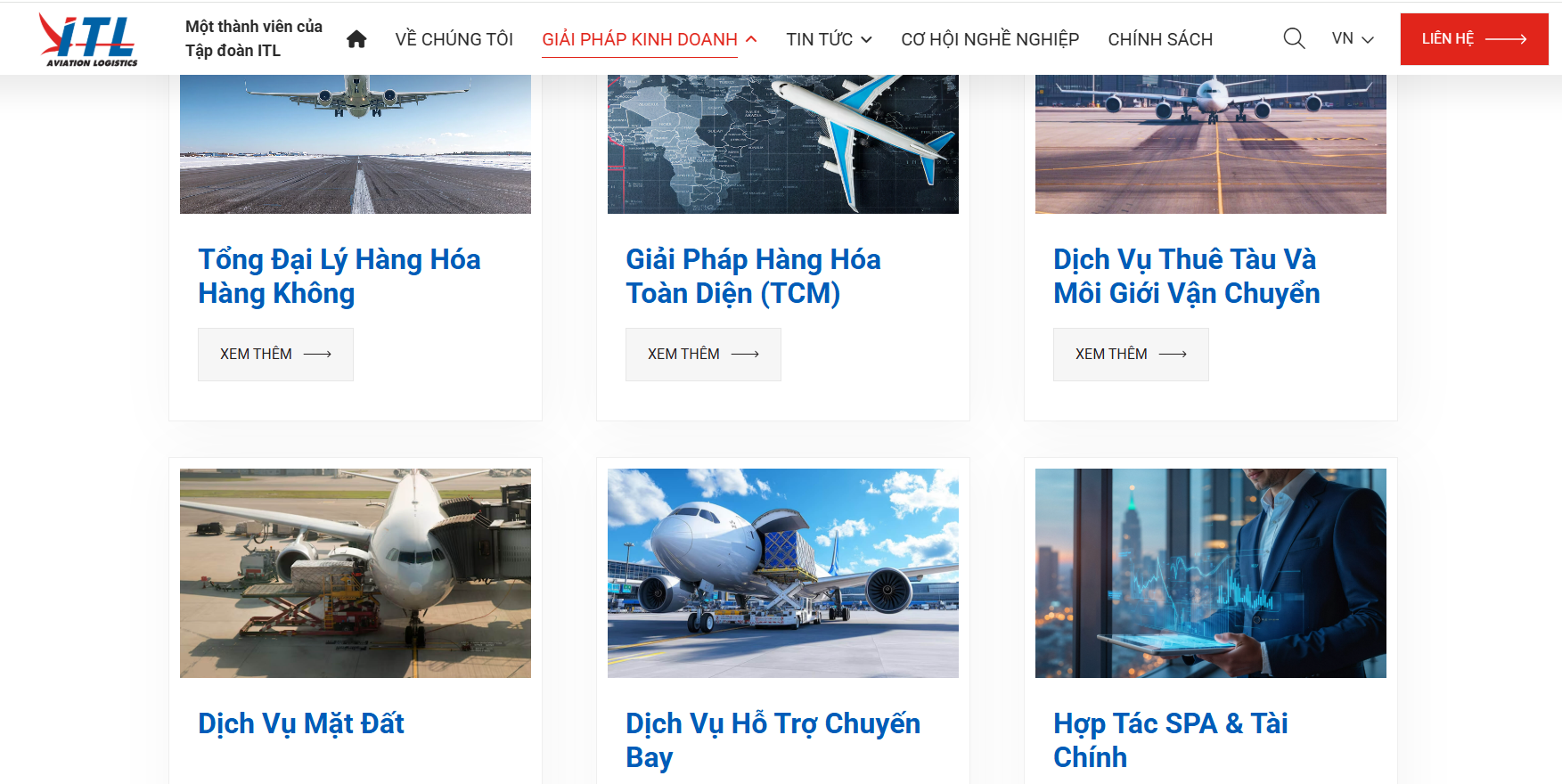Go to CƠ HỘI NGHỀ NGHIỆP
Image resolution: width=1562 pixels, height=784 pixels.
(990, 39)
